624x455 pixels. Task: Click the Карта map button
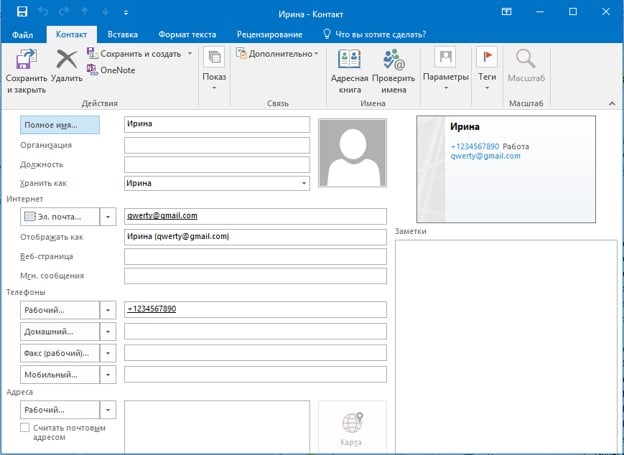point(353,427)
